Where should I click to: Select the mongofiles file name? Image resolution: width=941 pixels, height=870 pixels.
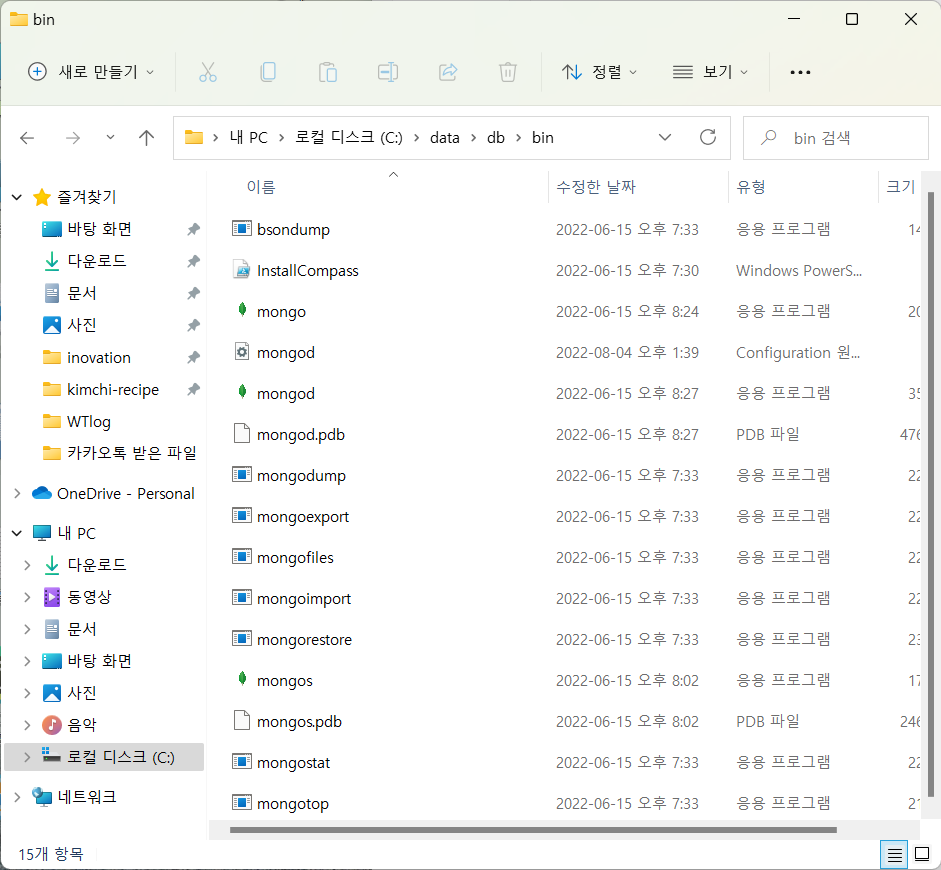click(x=295, y=557)
